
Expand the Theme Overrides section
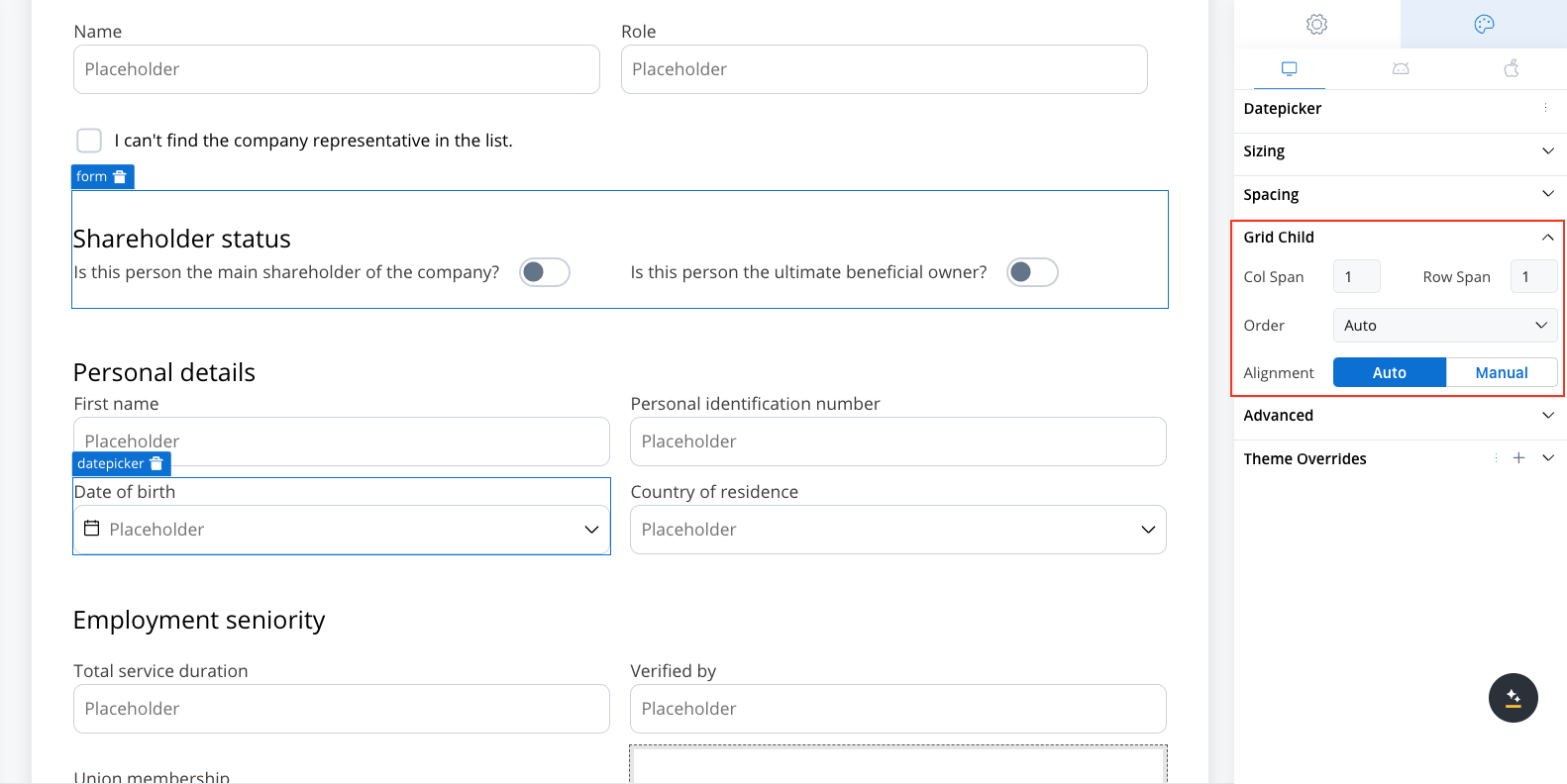click(x=1548, y=457)
